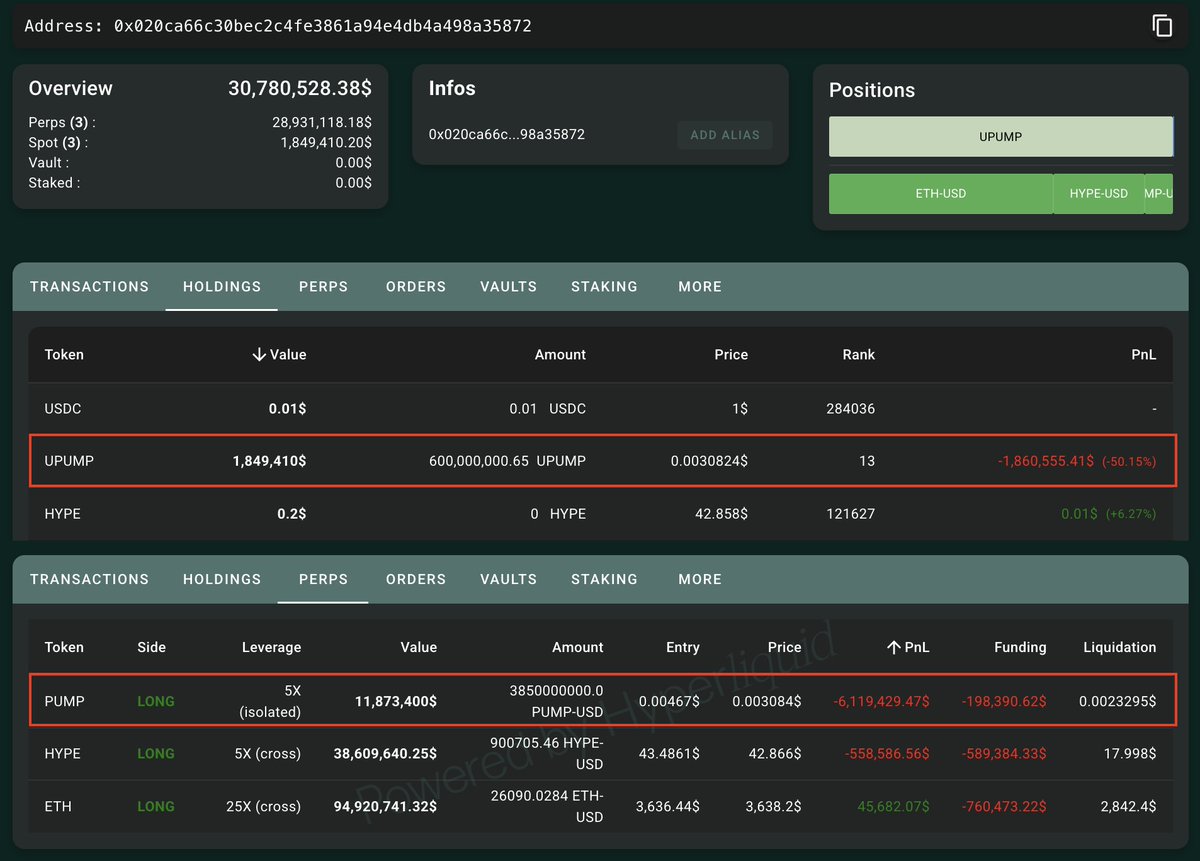Click the PUMP PnL -6,119,429.47$
This screenshot has width=1200, height=861.
click(881, 701)
